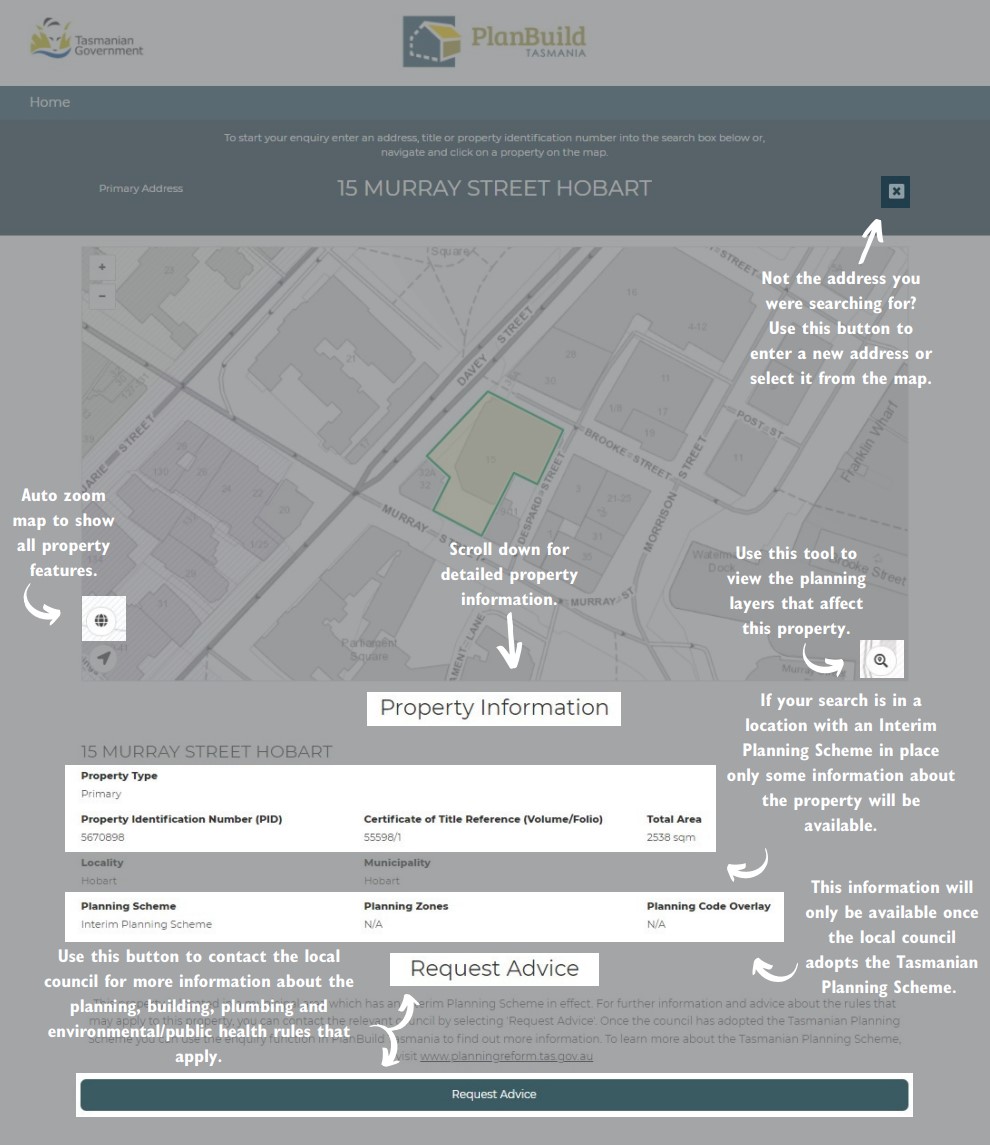The width and height of the screenshot is (990, 1145).
Task: Click the Request Advice button
Action: 494,1094
